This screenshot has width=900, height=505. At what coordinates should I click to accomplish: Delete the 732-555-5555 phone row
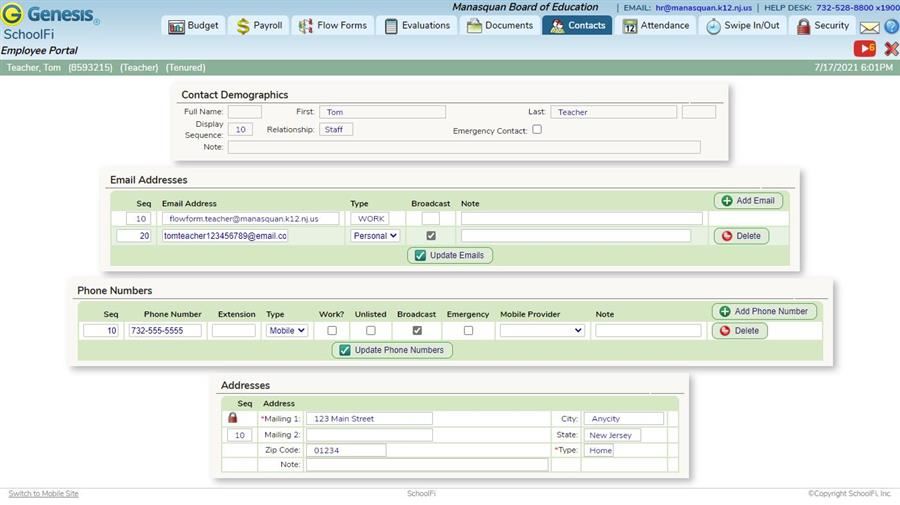click(739, 331)
